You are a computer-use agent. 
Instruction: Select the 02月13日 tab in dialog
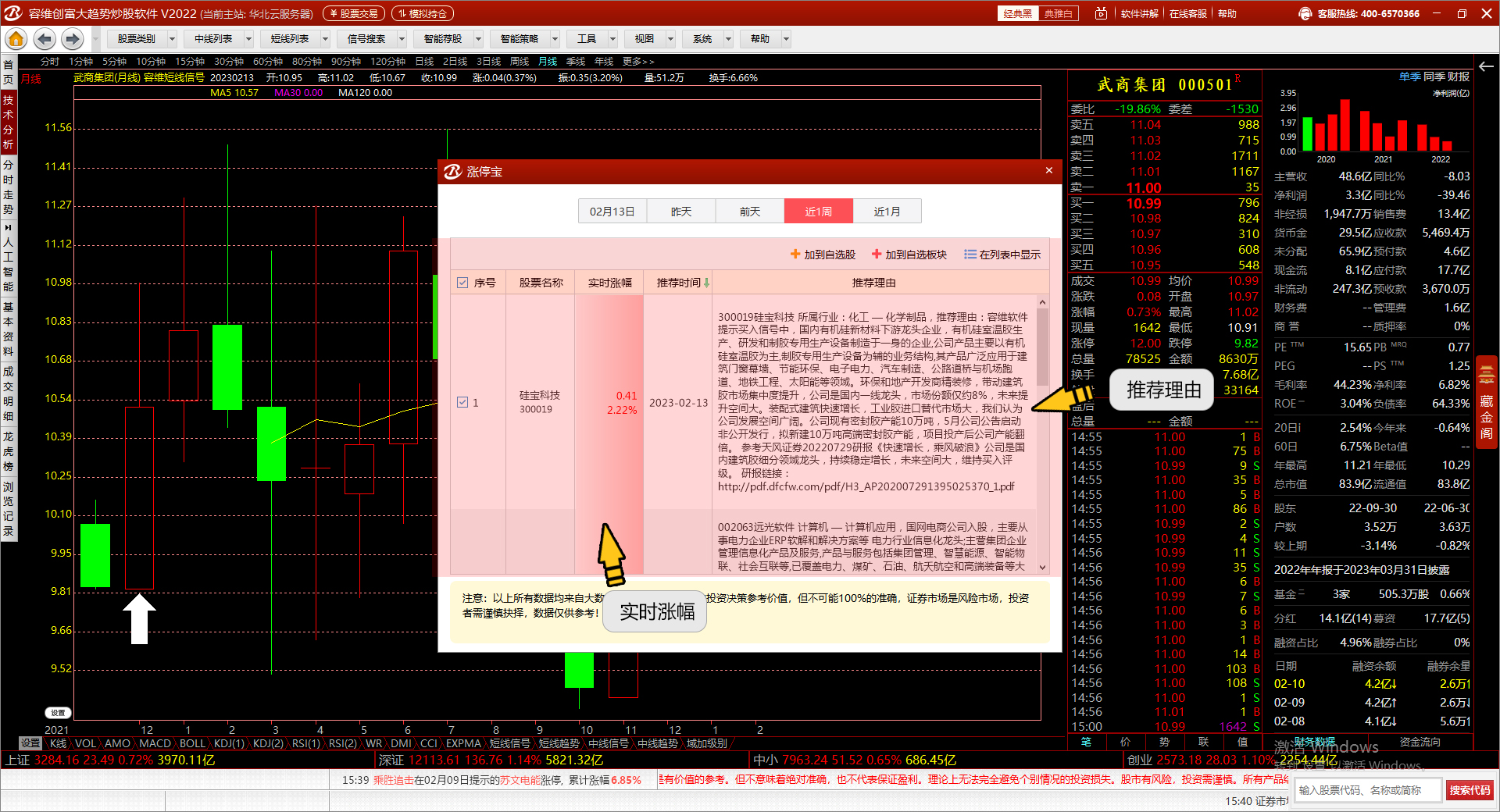pos(612,212)
